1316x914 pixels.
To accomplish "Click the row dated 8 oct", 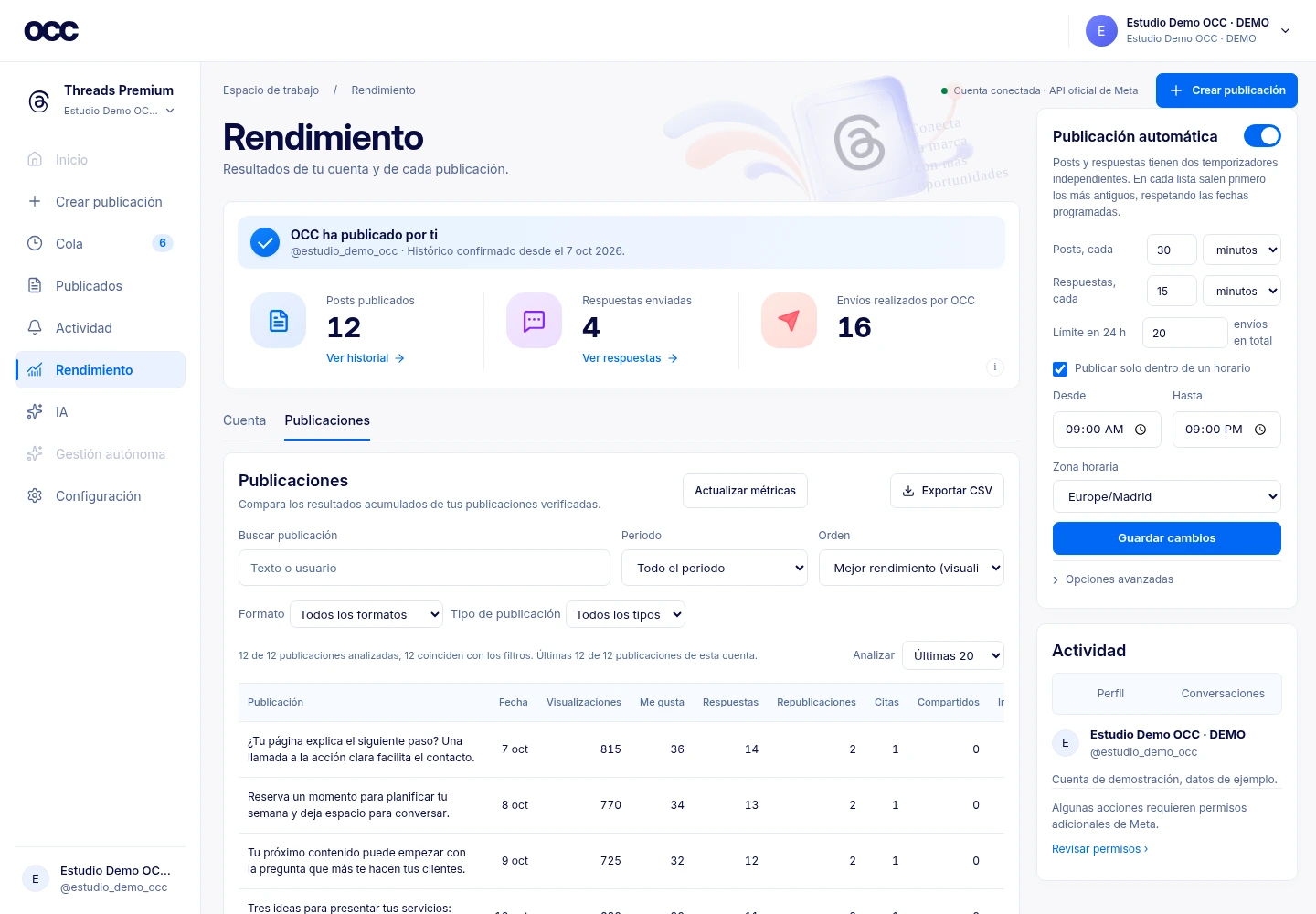I will pos(621,805).
